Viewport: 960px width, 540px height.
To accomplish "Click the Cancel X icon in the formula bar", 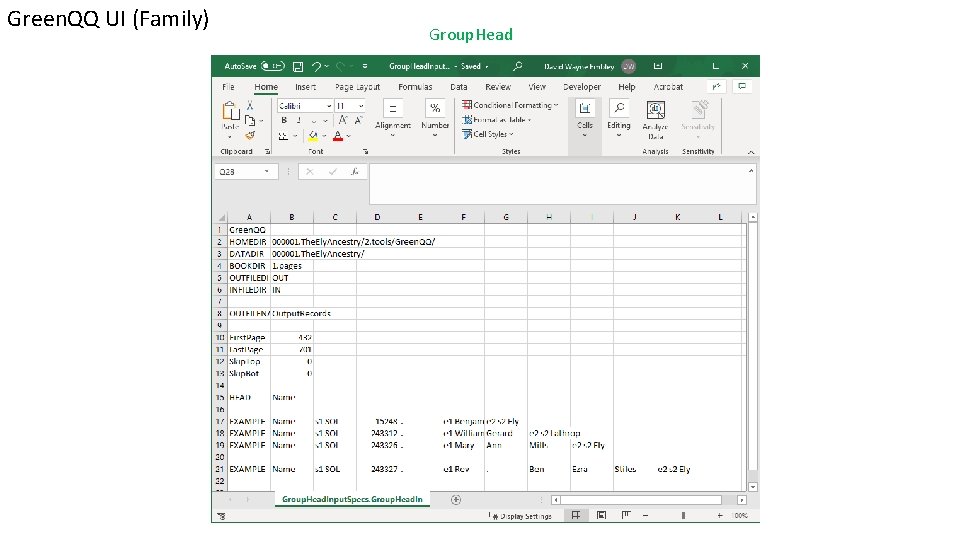I will [x=310, y=172].
